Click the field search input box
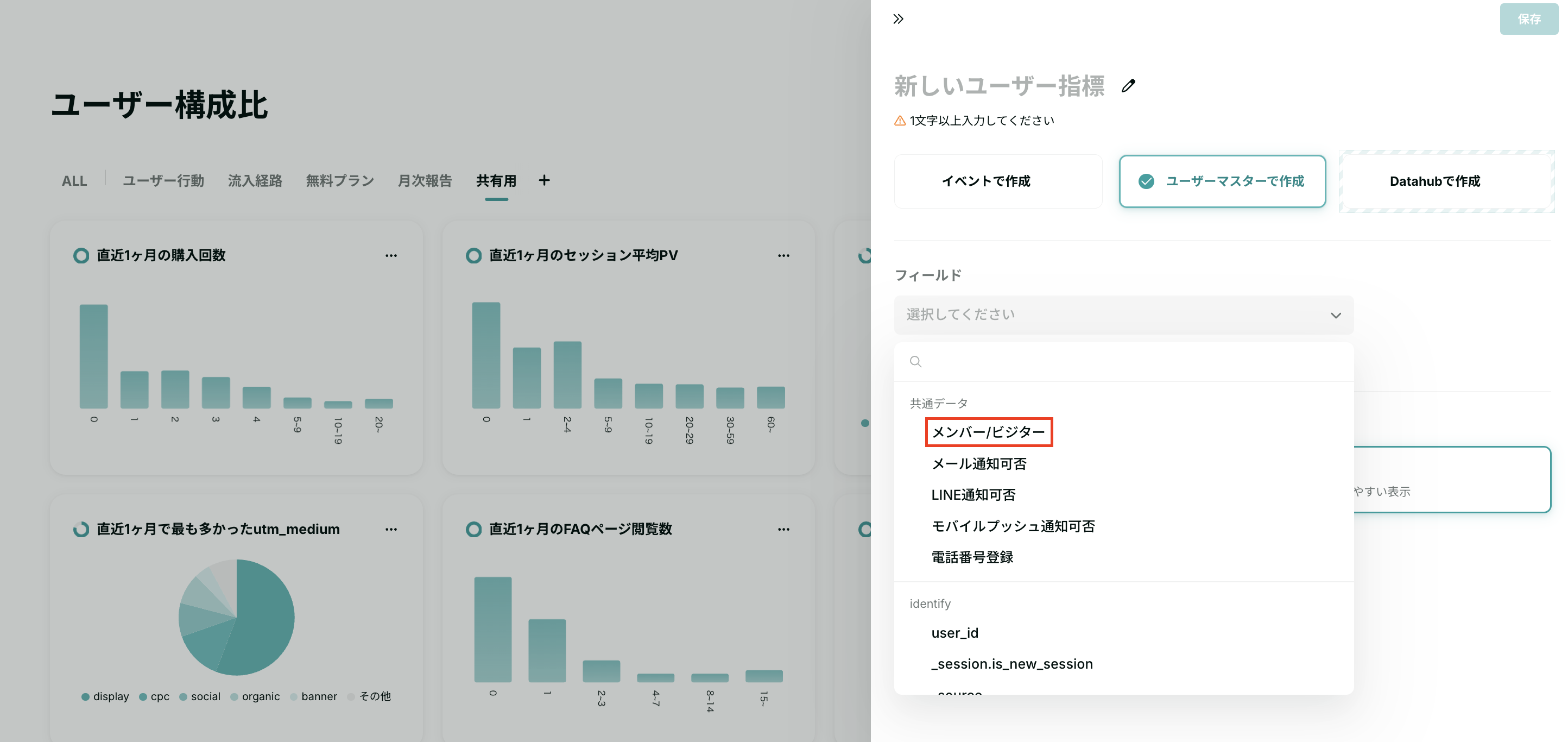The width and height of the screenshot is (1568, 742). (1123, 361)
